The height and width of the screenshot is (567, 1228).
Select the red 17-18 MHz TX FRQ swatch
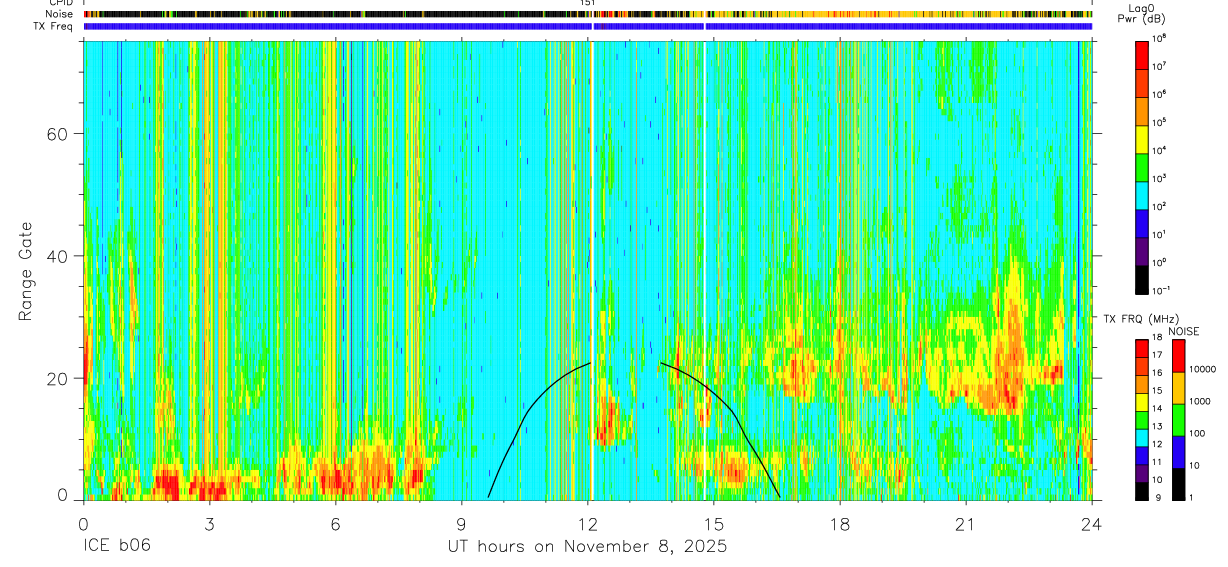tap(1142, 348)
